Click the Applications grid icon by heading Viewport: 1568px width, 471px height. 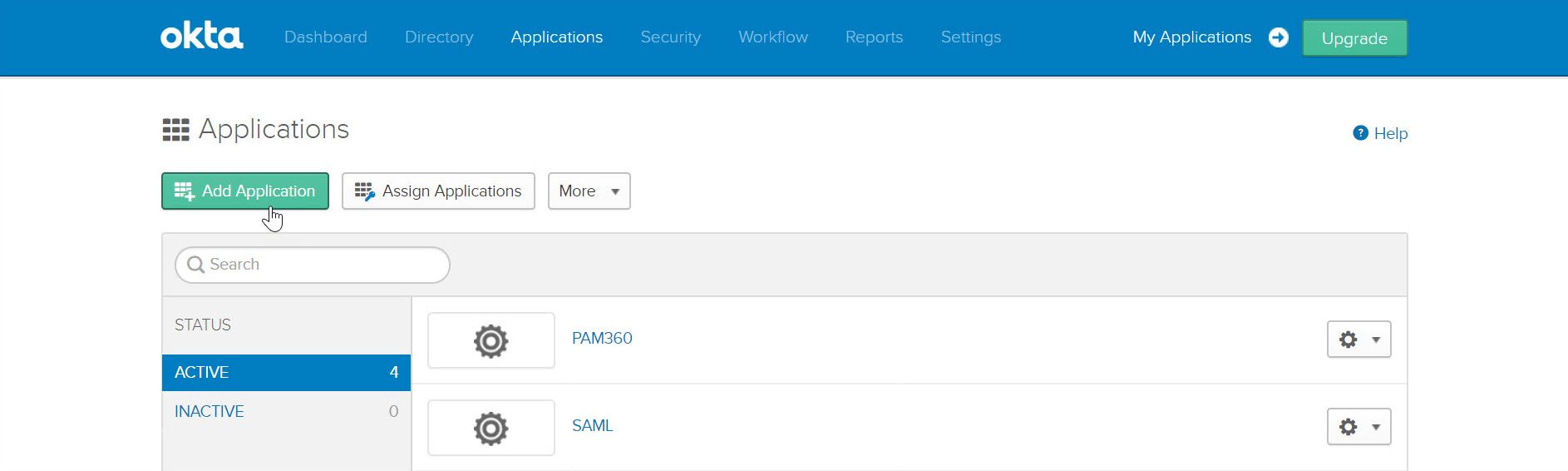(x=175, y=130)
